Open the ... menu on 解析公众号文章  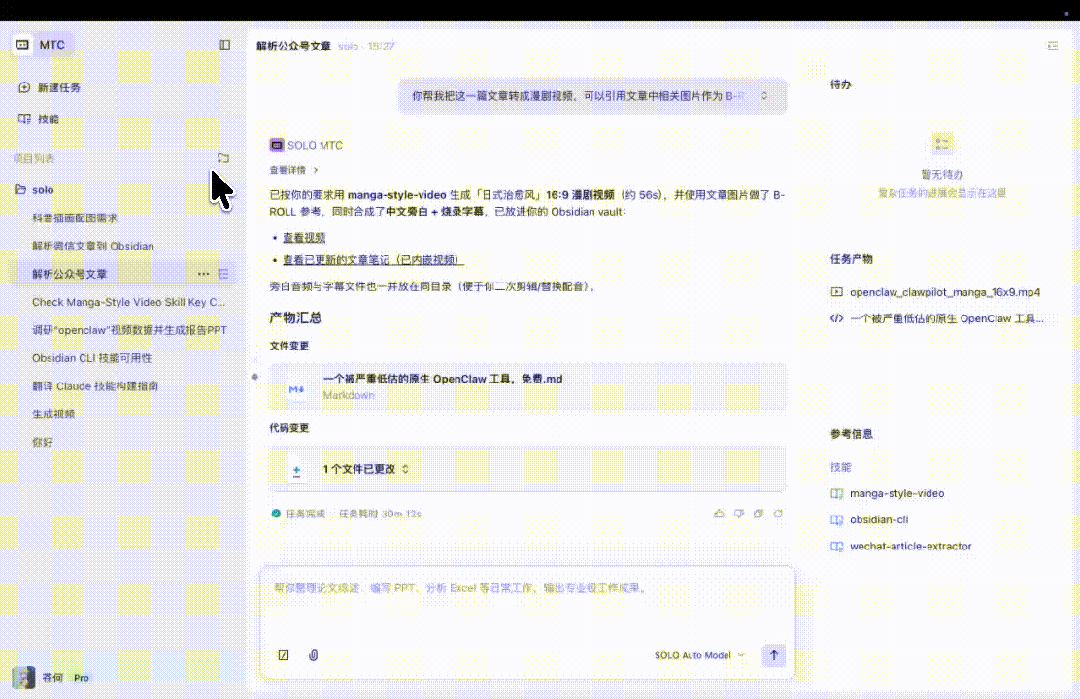[x=203, y=273]
